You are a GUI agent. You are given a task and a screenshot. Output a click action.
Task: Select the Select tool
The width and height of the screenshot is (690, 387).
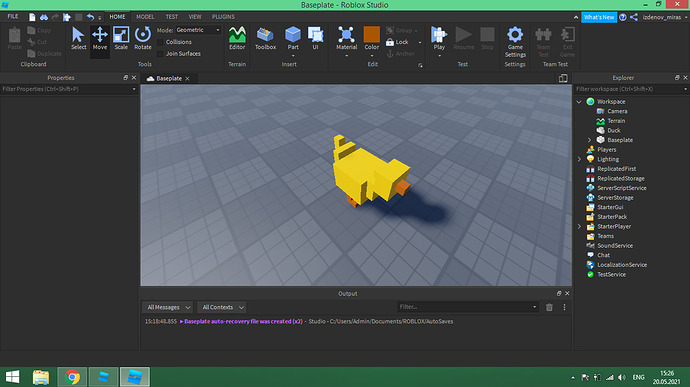click(78, 38)
